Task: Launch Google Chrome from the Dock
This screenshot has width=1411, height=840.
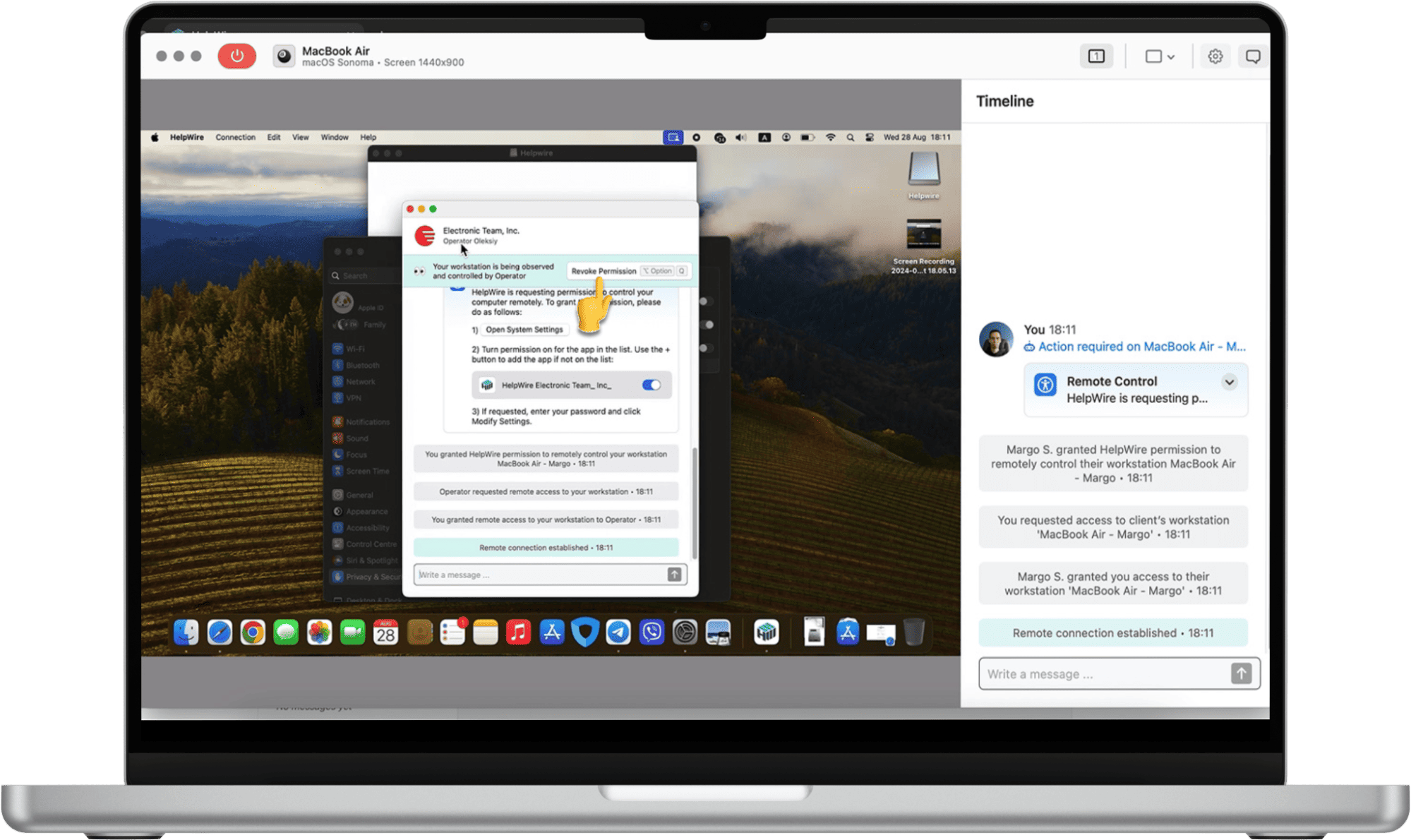Action: click(x=253, y=632)
